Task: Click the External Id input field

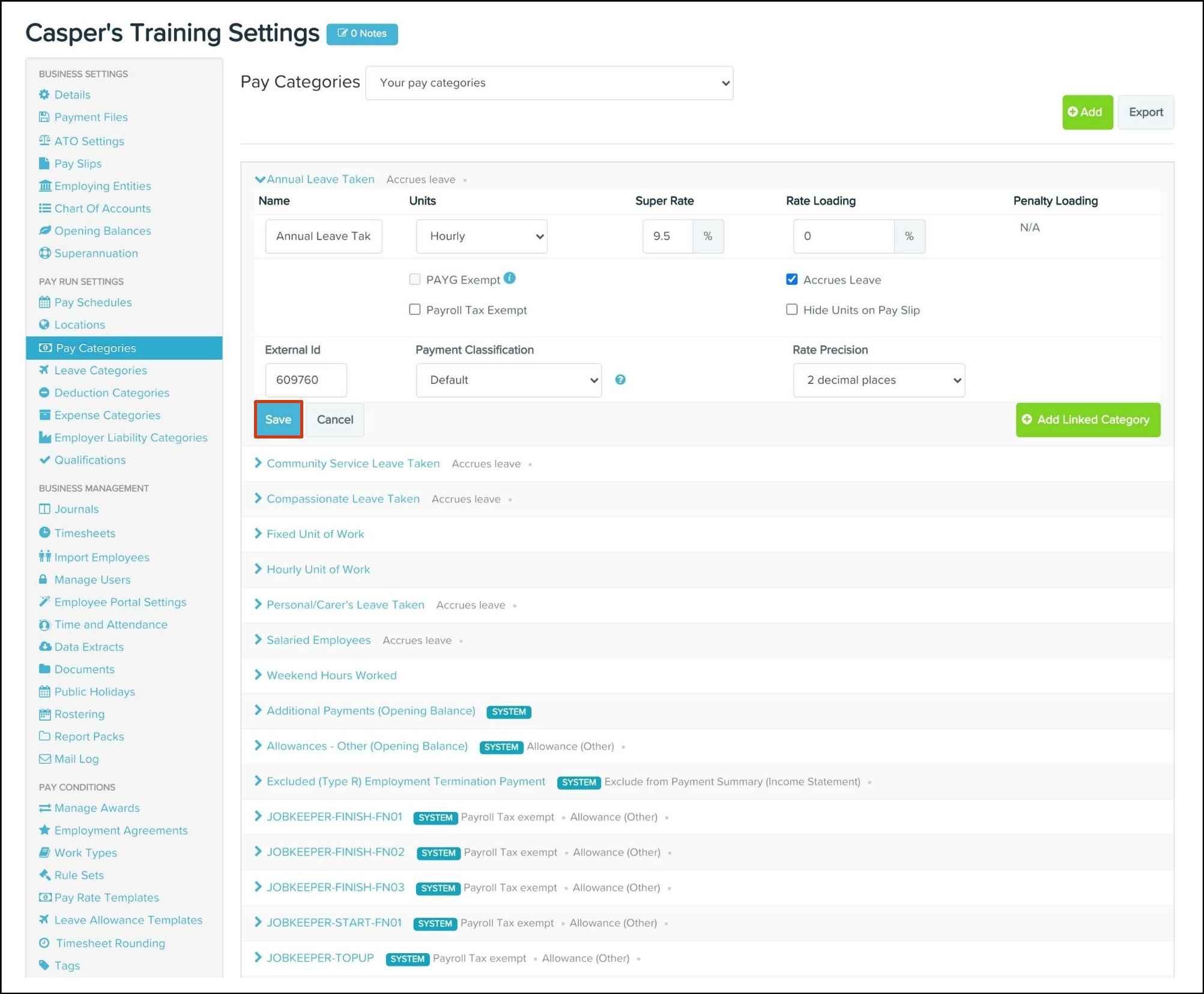Action: pyautogui.click(x=306, y=380)
